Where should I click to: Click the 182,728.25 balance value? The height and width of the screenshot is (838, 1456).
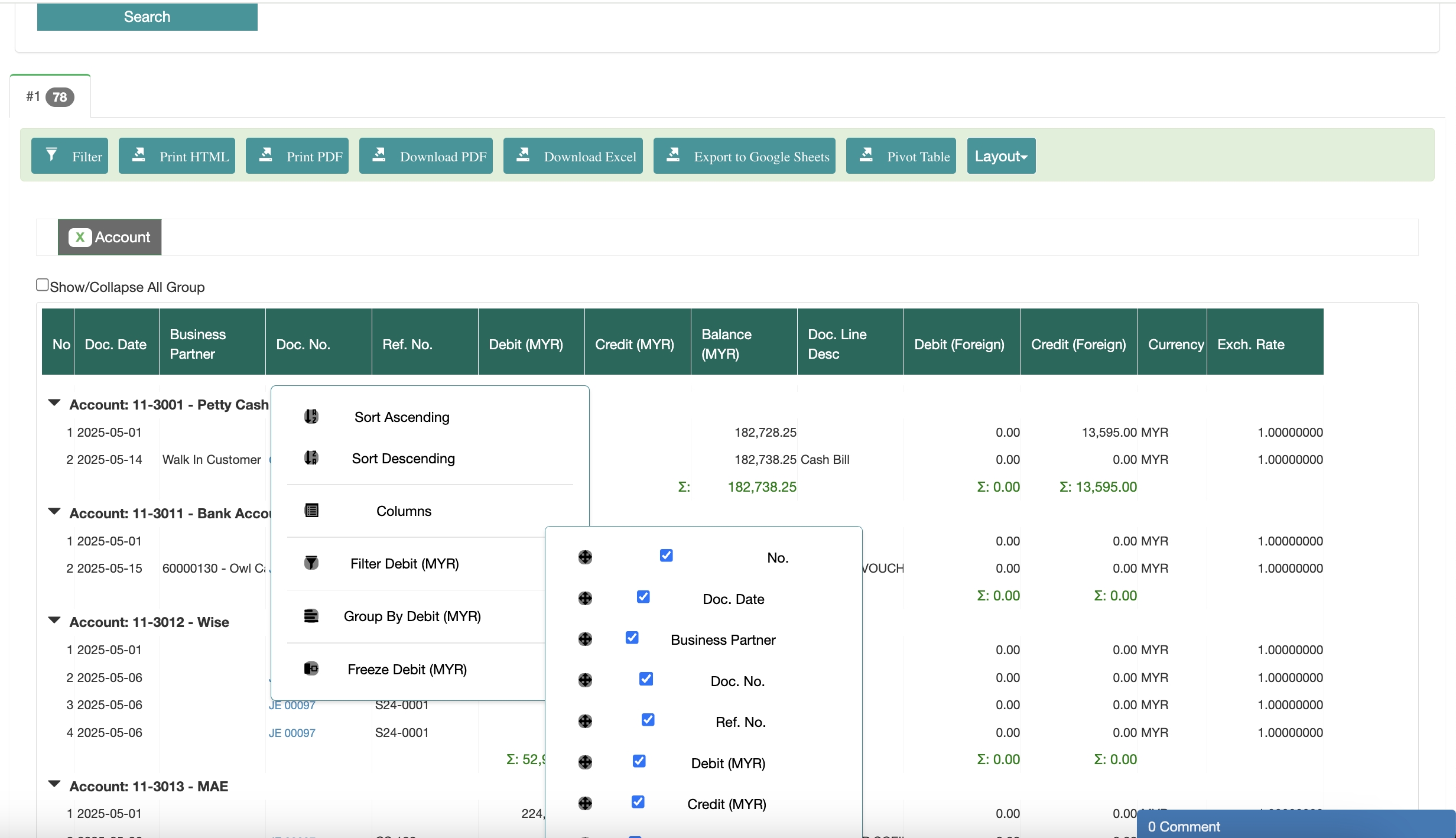(x=765, y=433)
